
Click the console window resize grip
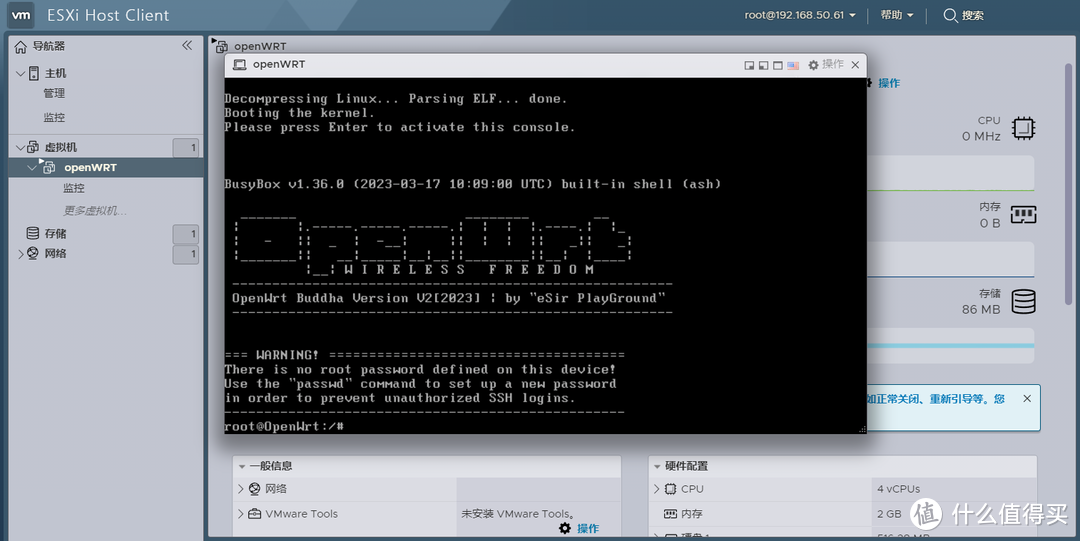862,429
